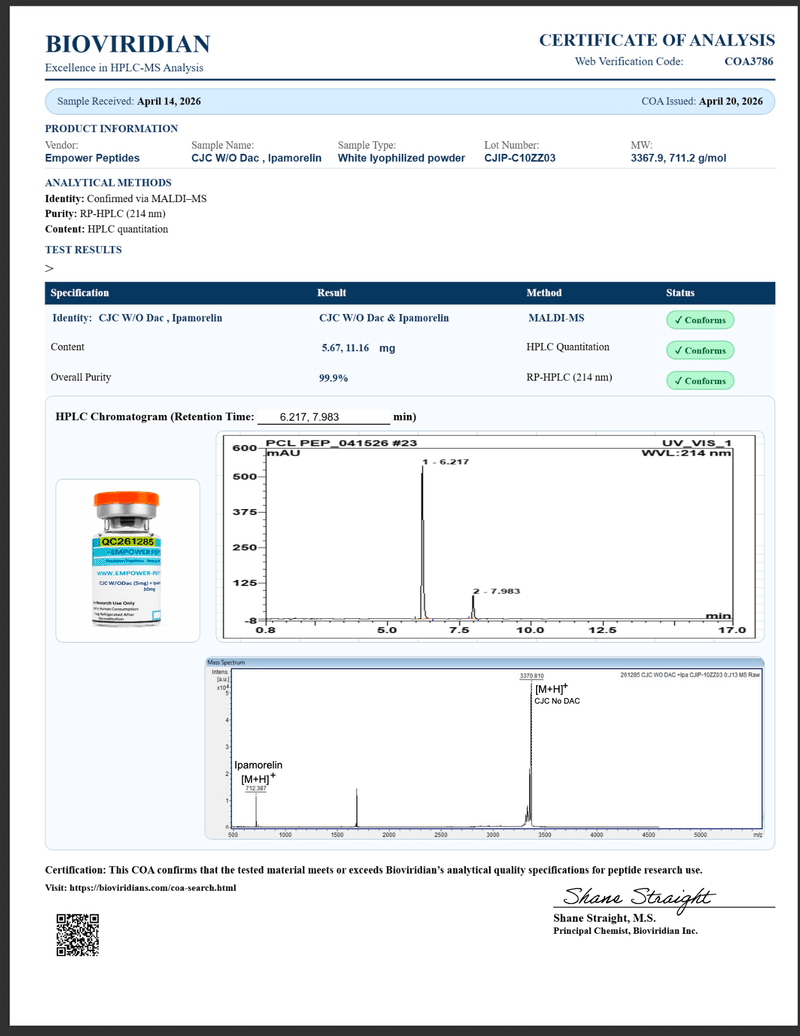Image resolution: width=800 pixels, height=1036 pixels.
Task: Select the HPLC Quantitation method cell
Action: point(568,347)
